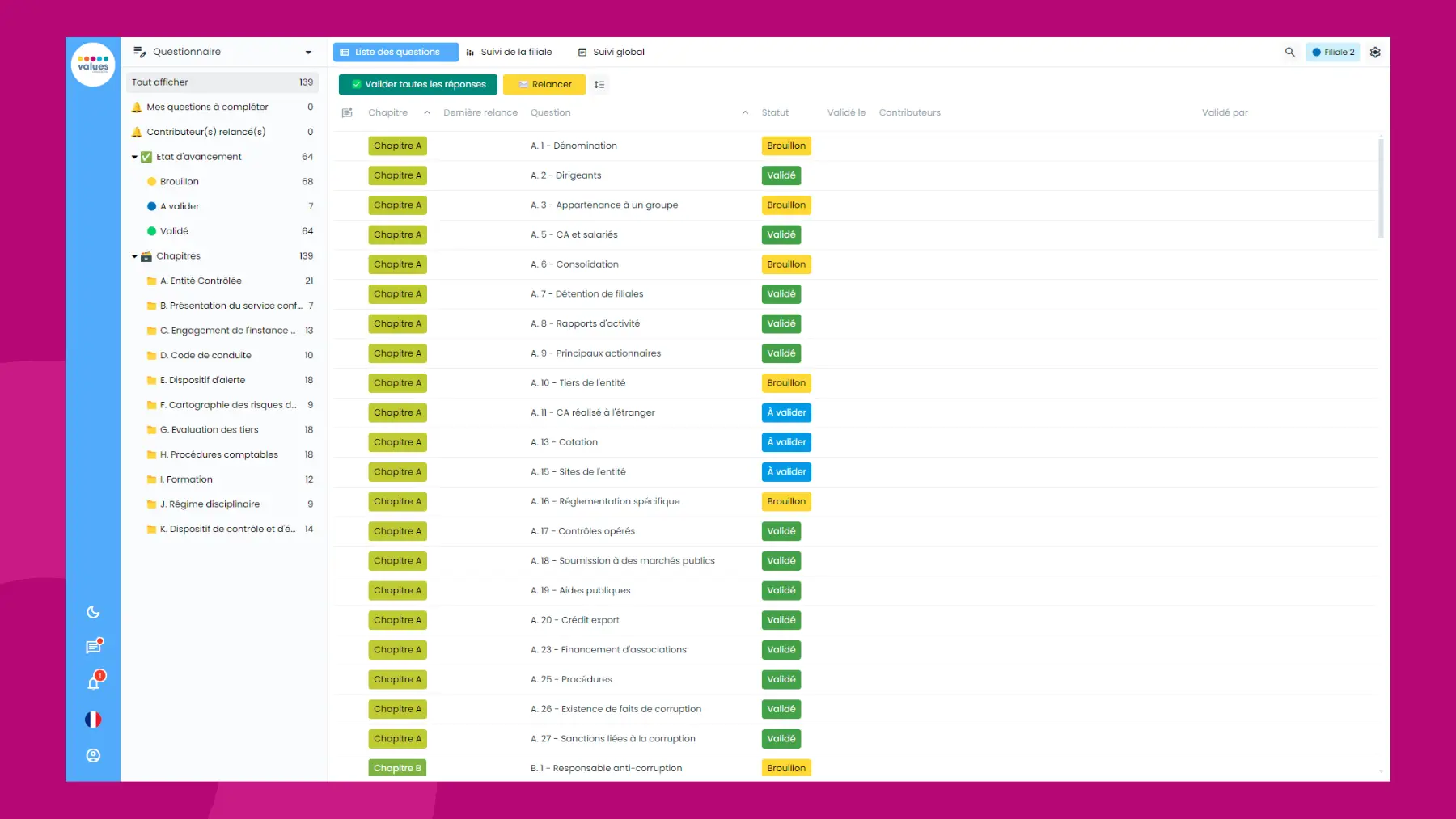1456x819 pixels.
Task: Click the Valider toutes les réponses button
Action: click(x=417, y=84)
